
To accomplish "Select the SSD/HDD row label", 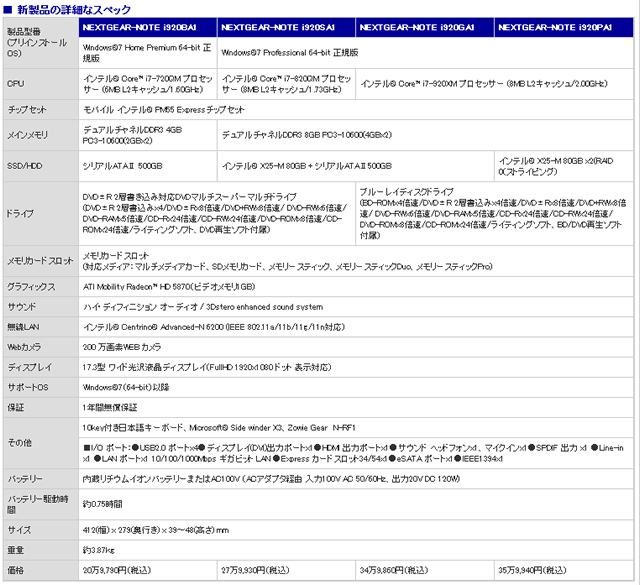I will [x=41, y=166].
